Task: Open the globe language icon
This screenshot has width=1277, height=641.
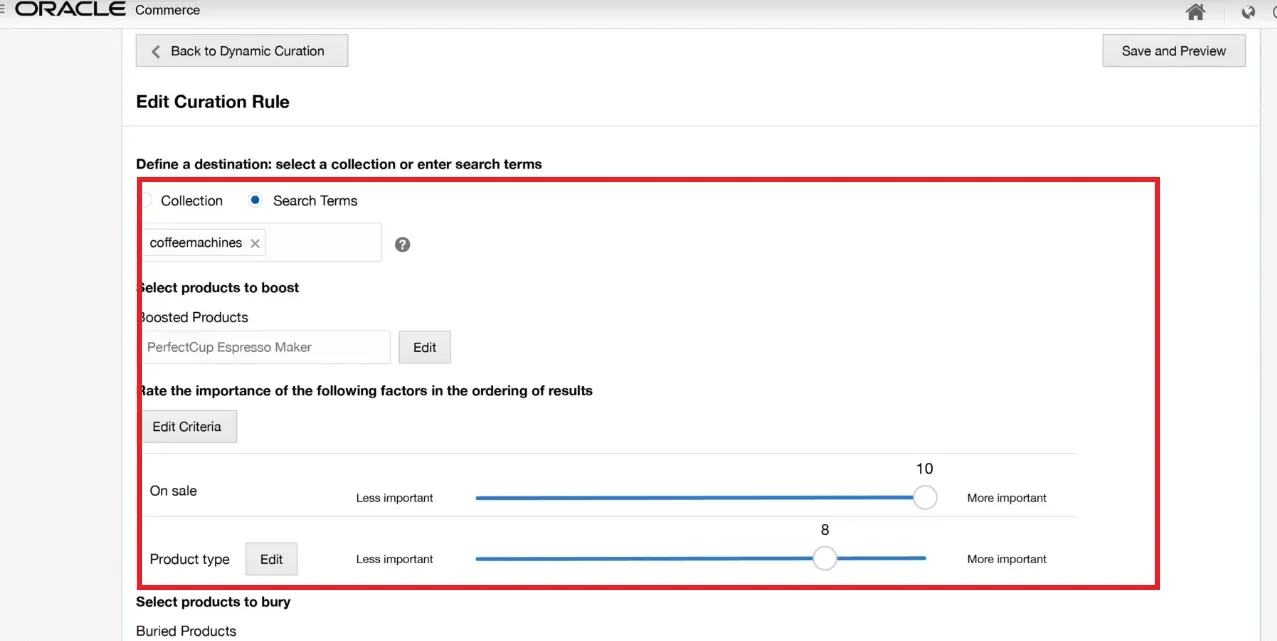Action: click(1248, 13)
